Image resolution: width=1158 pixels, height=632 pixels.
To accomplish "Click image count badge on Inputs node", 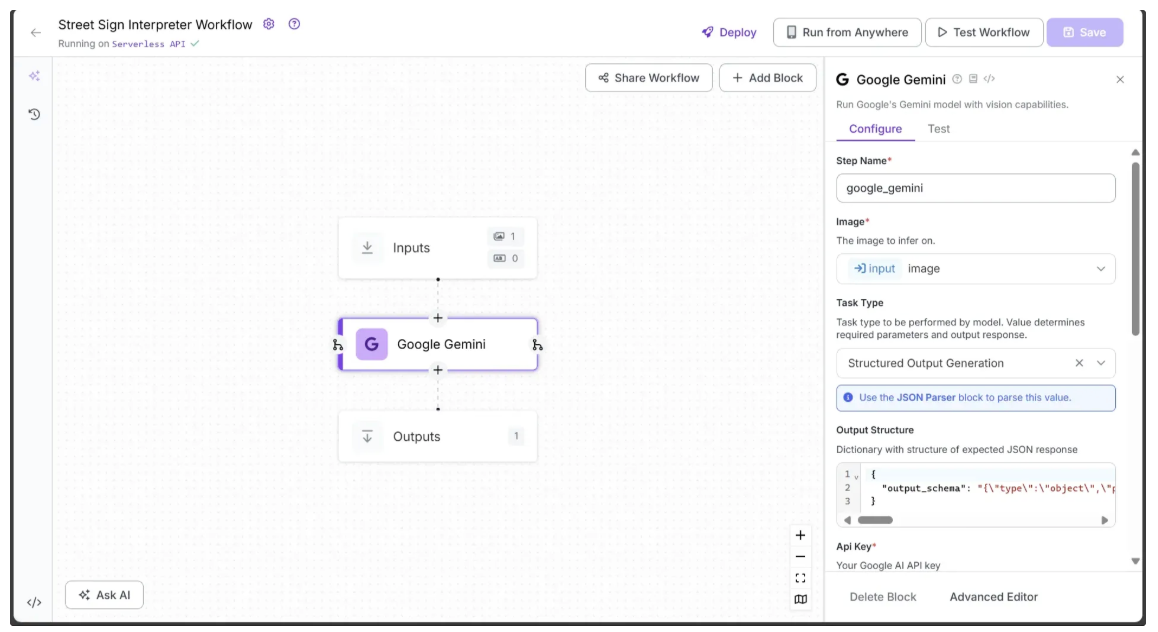I will (506, 236).
